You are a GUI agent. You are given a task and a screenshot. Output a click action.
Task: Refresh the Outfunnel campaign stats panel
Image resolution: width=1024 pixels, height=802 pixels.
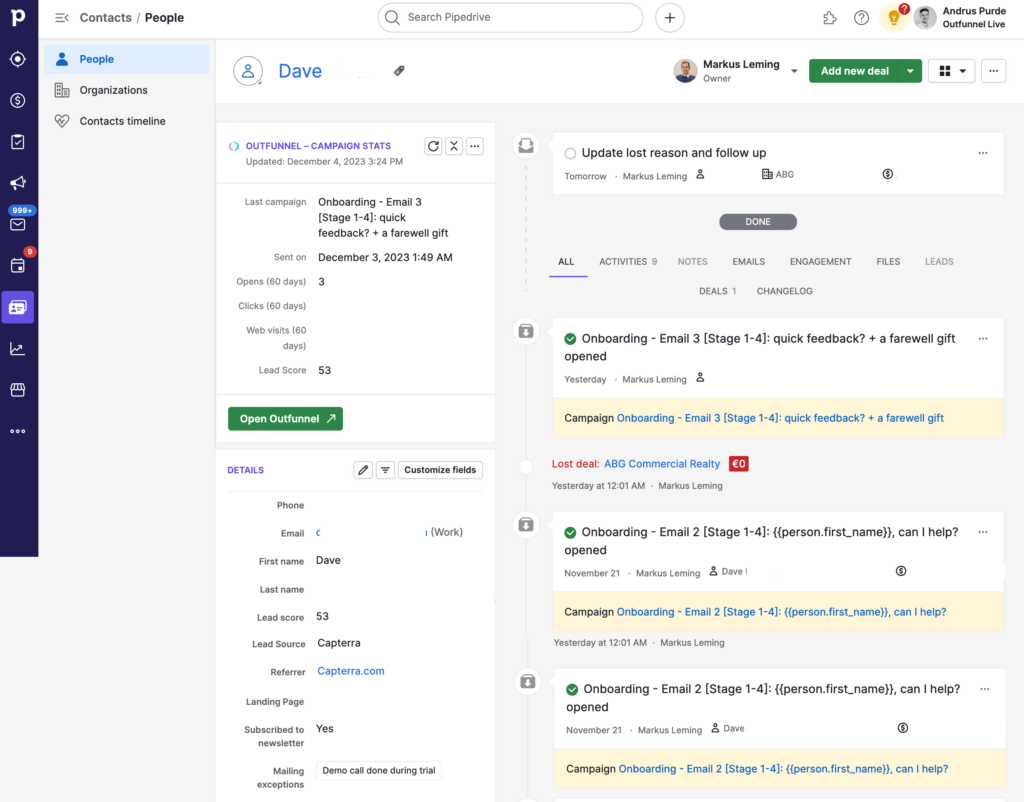pyautogui.click(x=433, y=146)
